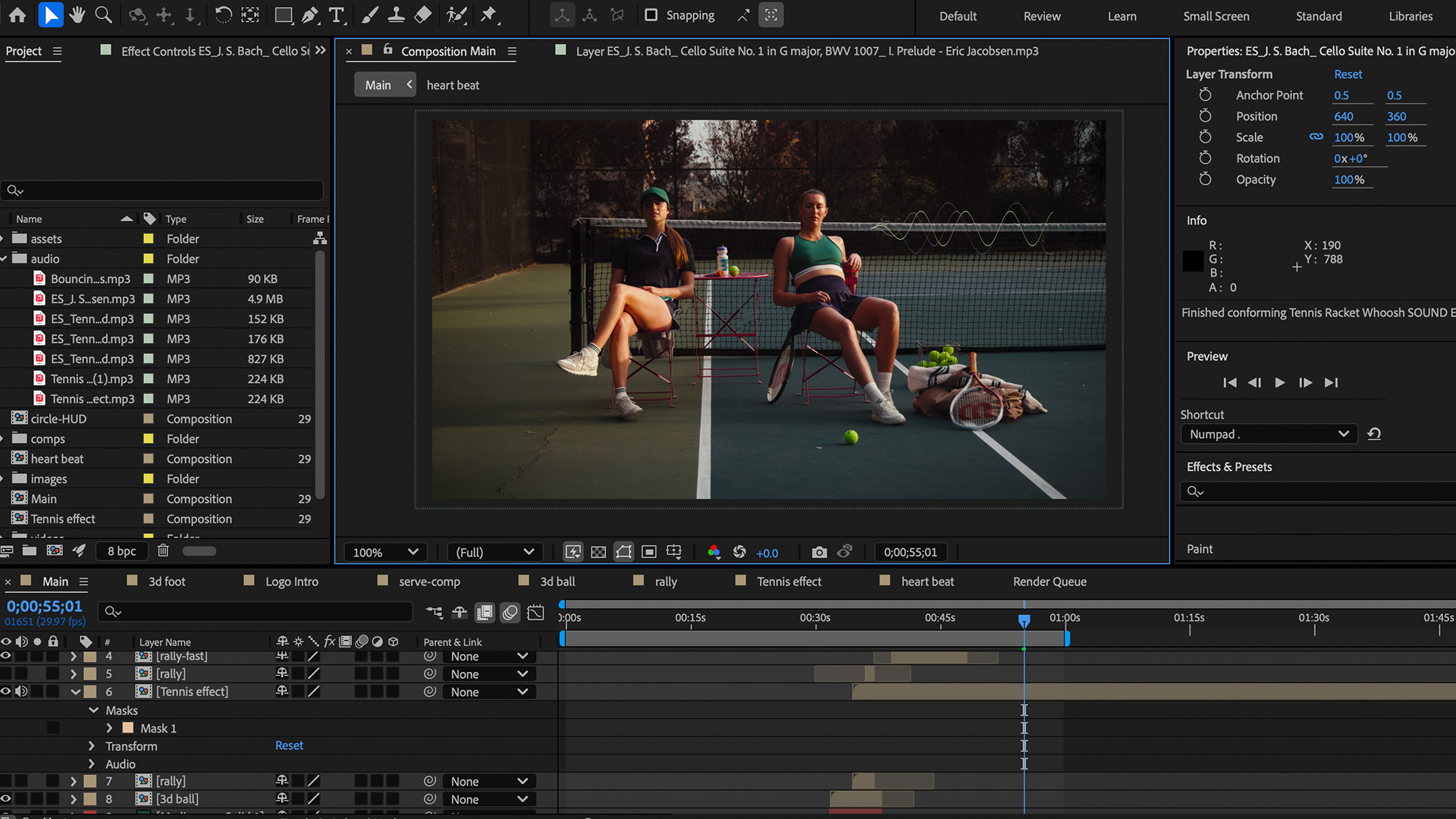Select the Pen tool
Viewport: 1456px width, 819px height.
click(x=310, y=15)
